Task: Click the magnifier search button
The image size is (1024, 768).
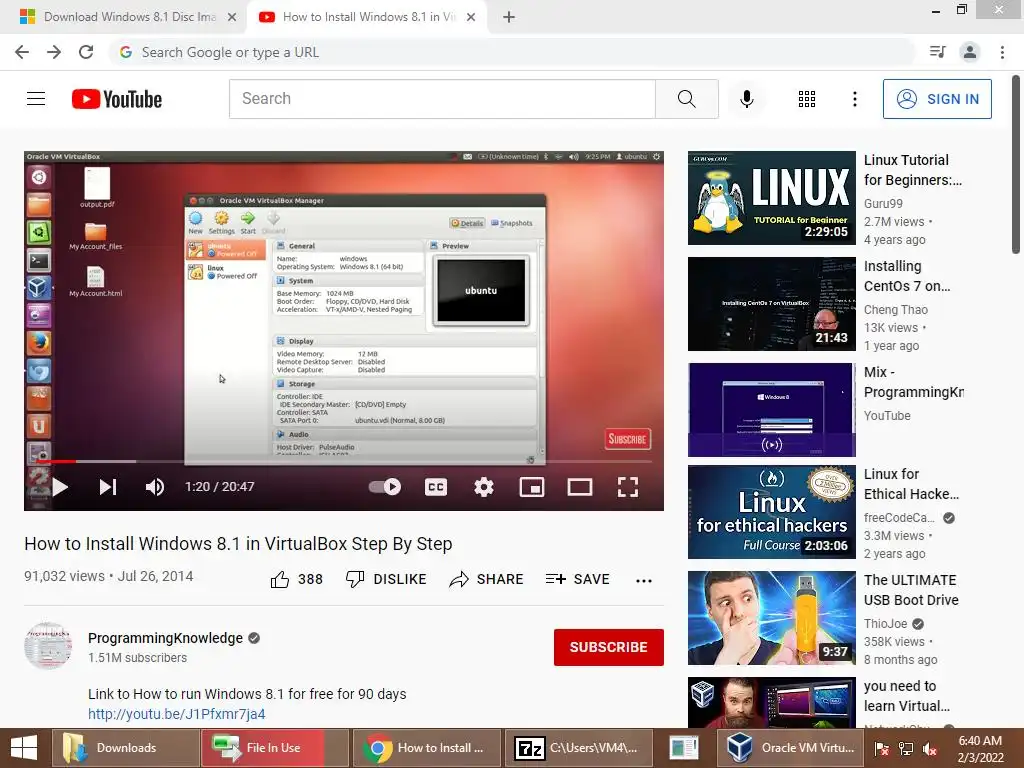Action: (686, 99)
